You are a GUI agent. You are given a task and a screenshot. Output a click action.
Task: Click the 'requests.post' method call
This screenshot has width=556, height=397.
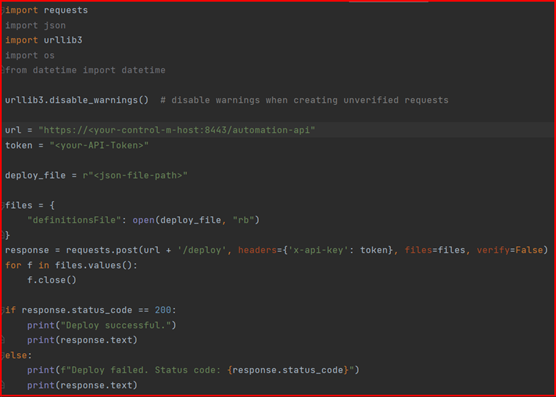coord(102,250)
